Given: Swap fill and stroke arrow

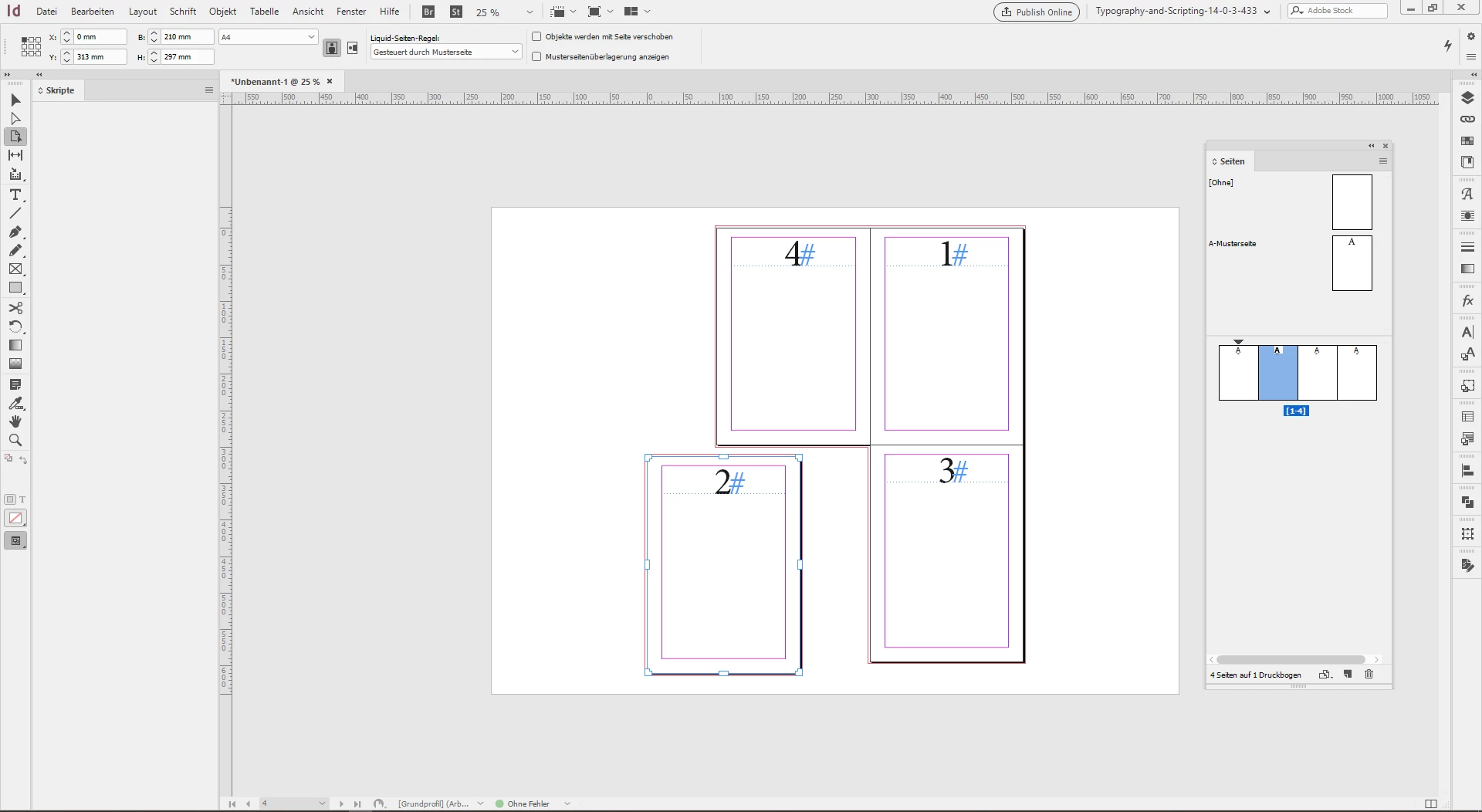Looking at the screenshot, I should (23, 460).
